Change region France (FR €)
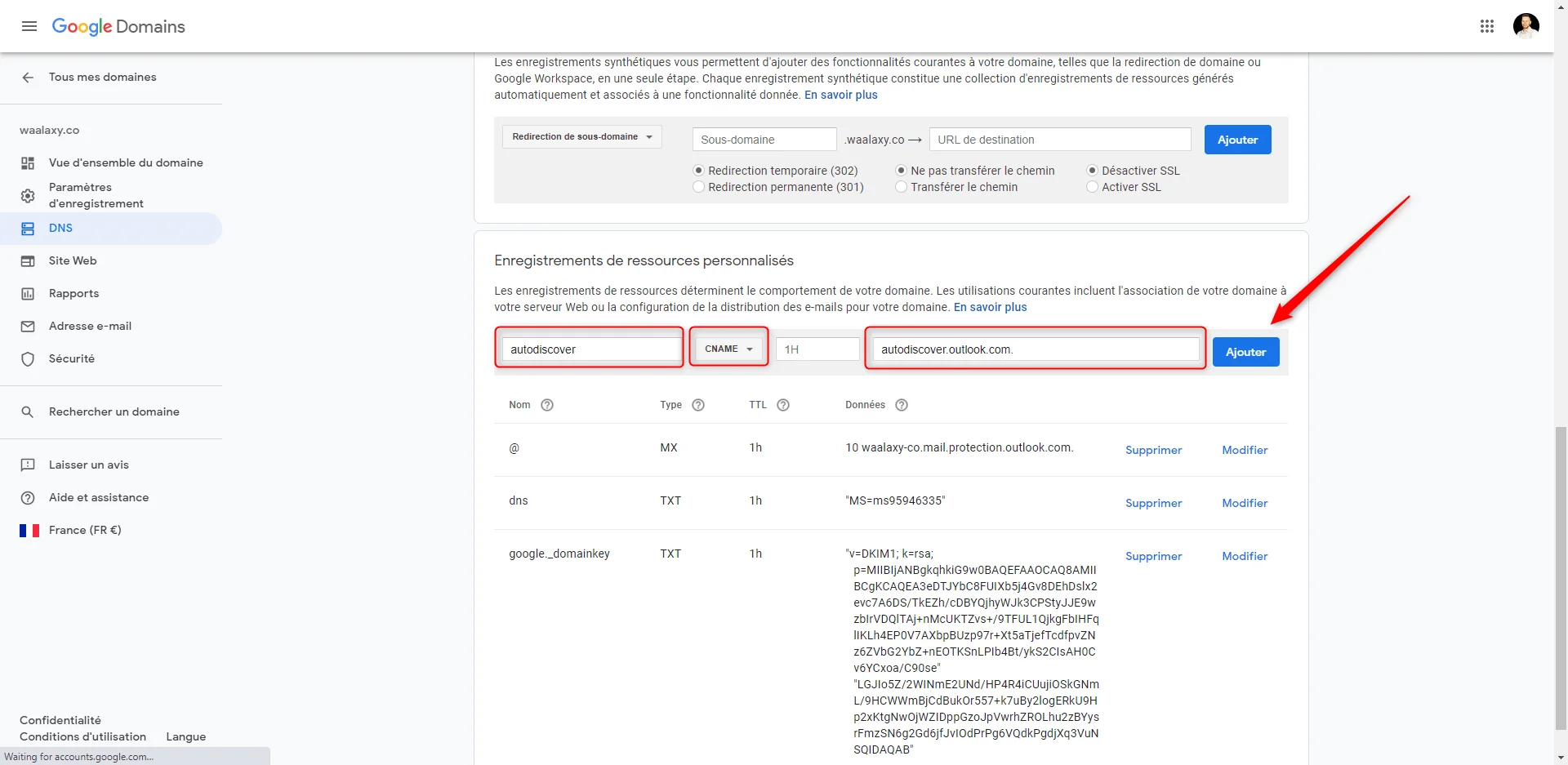This screenshot has width=1568, height=765. [x=85, y=531]
